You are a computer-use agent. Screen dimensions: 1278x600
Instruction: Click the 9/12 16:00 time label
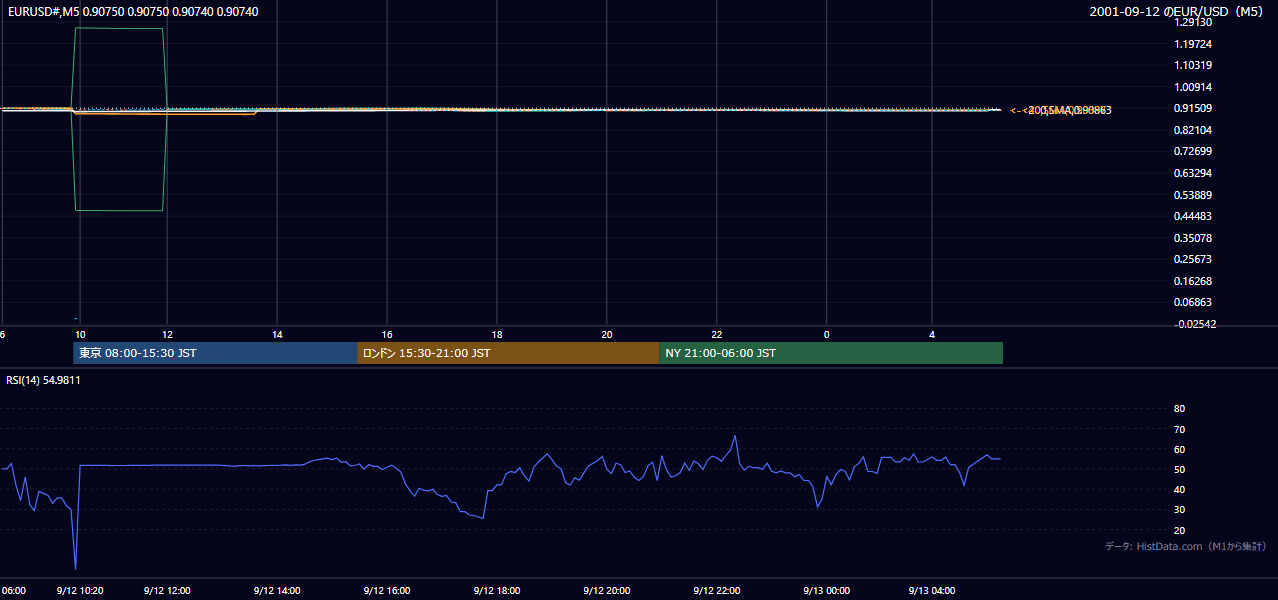tap(387, 590)
